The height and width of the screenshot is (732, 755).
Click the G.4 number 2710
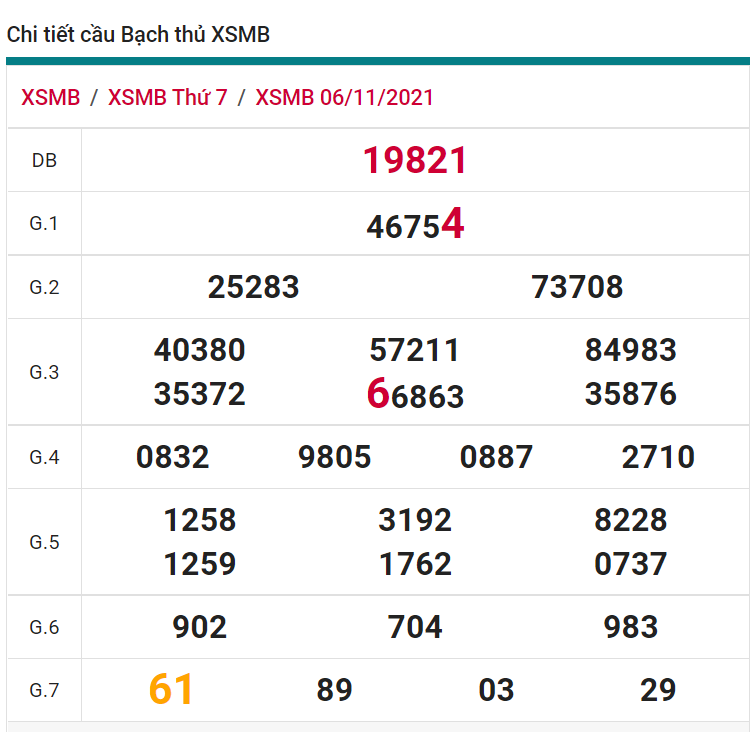click(657, 458)
